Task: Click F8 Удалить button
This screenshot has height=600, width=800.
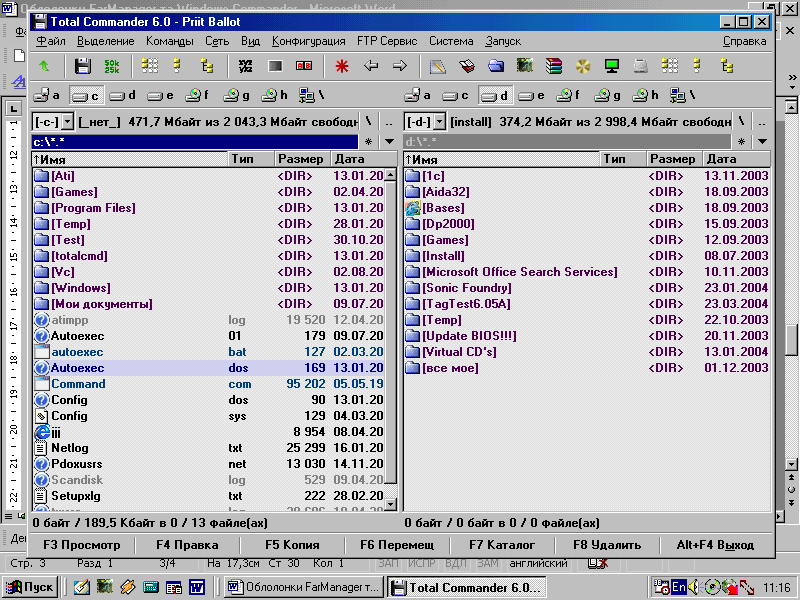Action: [x=607, y=545]
